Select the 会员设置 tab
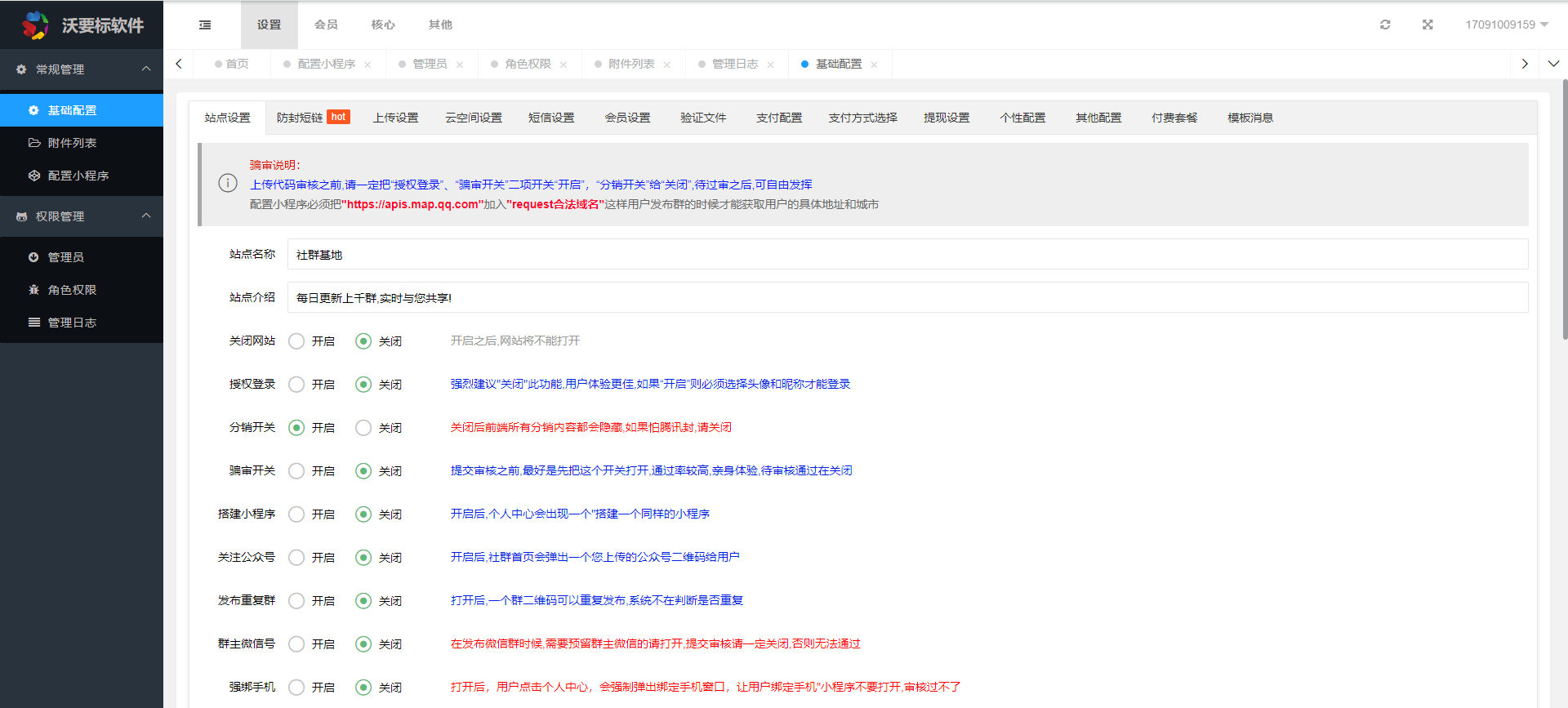1568x708 pixels. (627, 118)
